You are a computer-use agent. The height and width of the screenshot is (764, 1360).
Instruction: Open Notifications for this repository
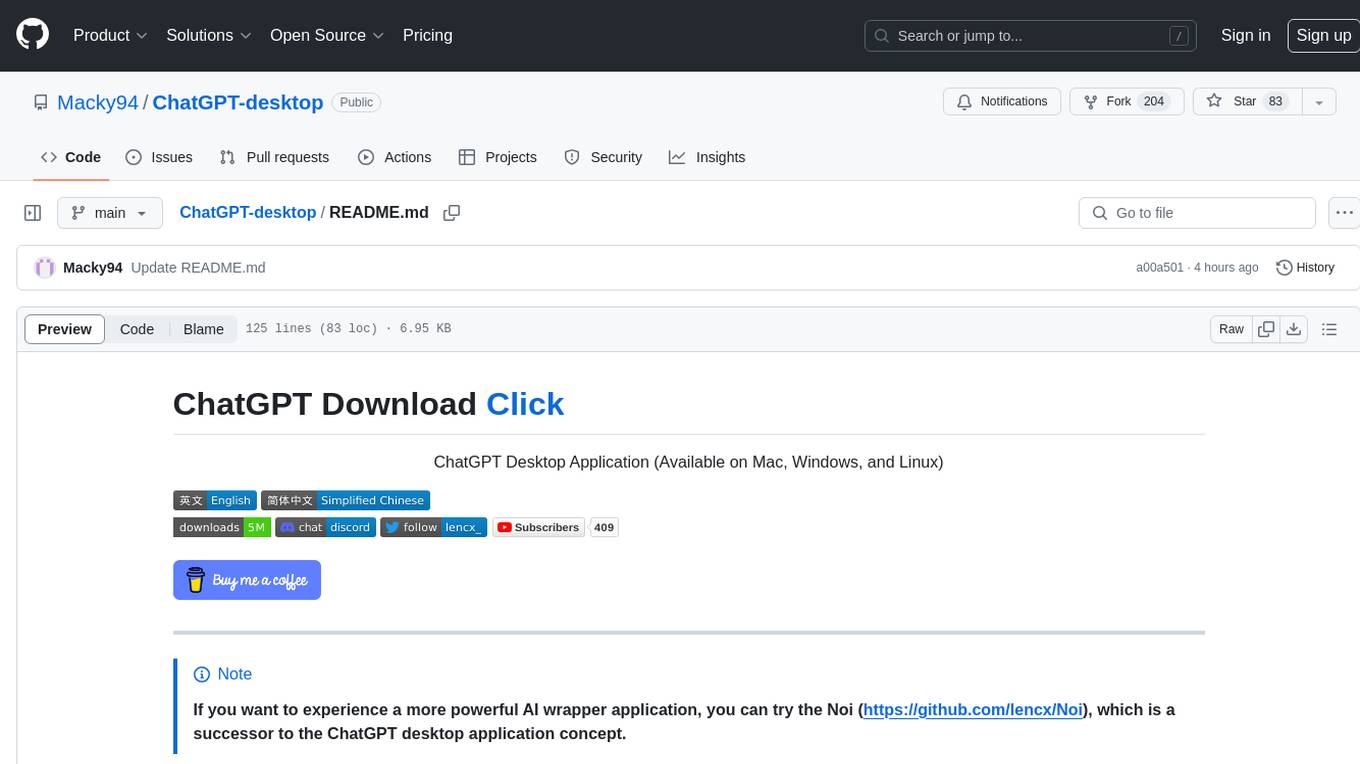(1002, 101)
